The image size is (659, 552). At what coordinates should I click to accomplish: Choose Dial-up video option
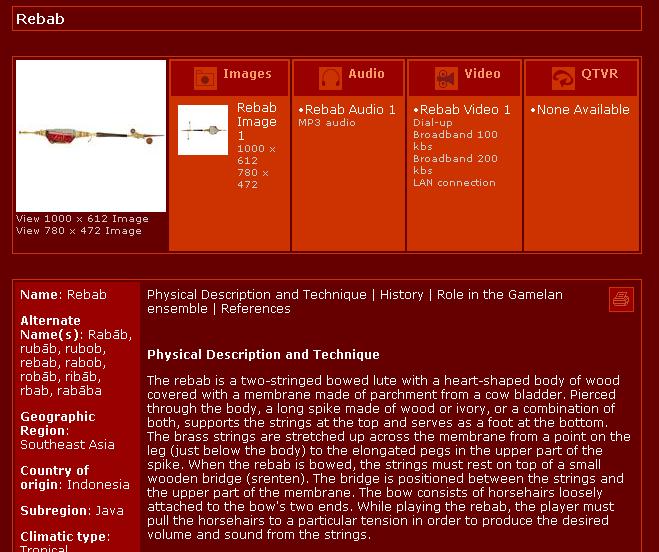click(432, 123)
